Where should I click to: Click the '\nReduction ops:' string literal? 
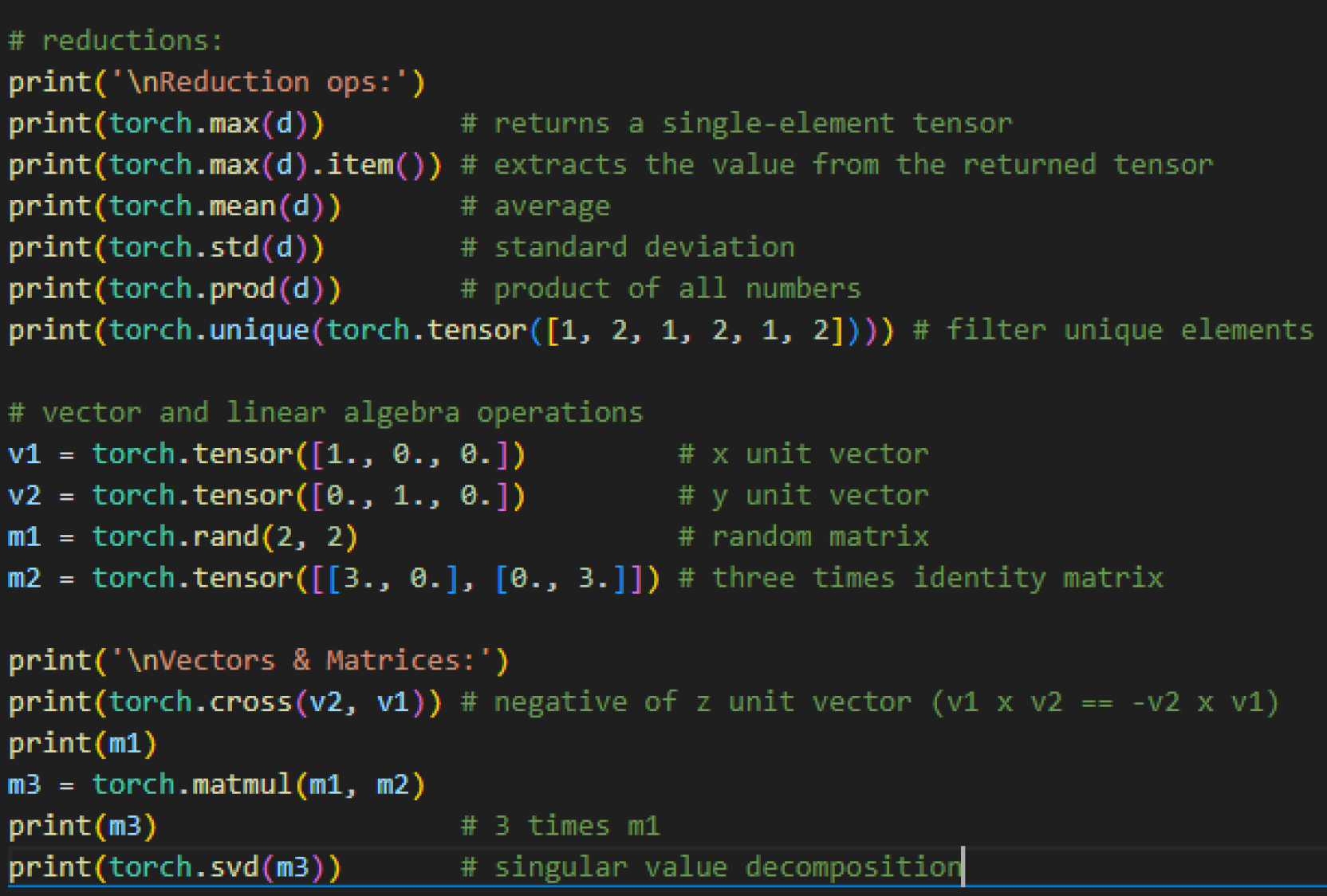(x=268, y=82)
